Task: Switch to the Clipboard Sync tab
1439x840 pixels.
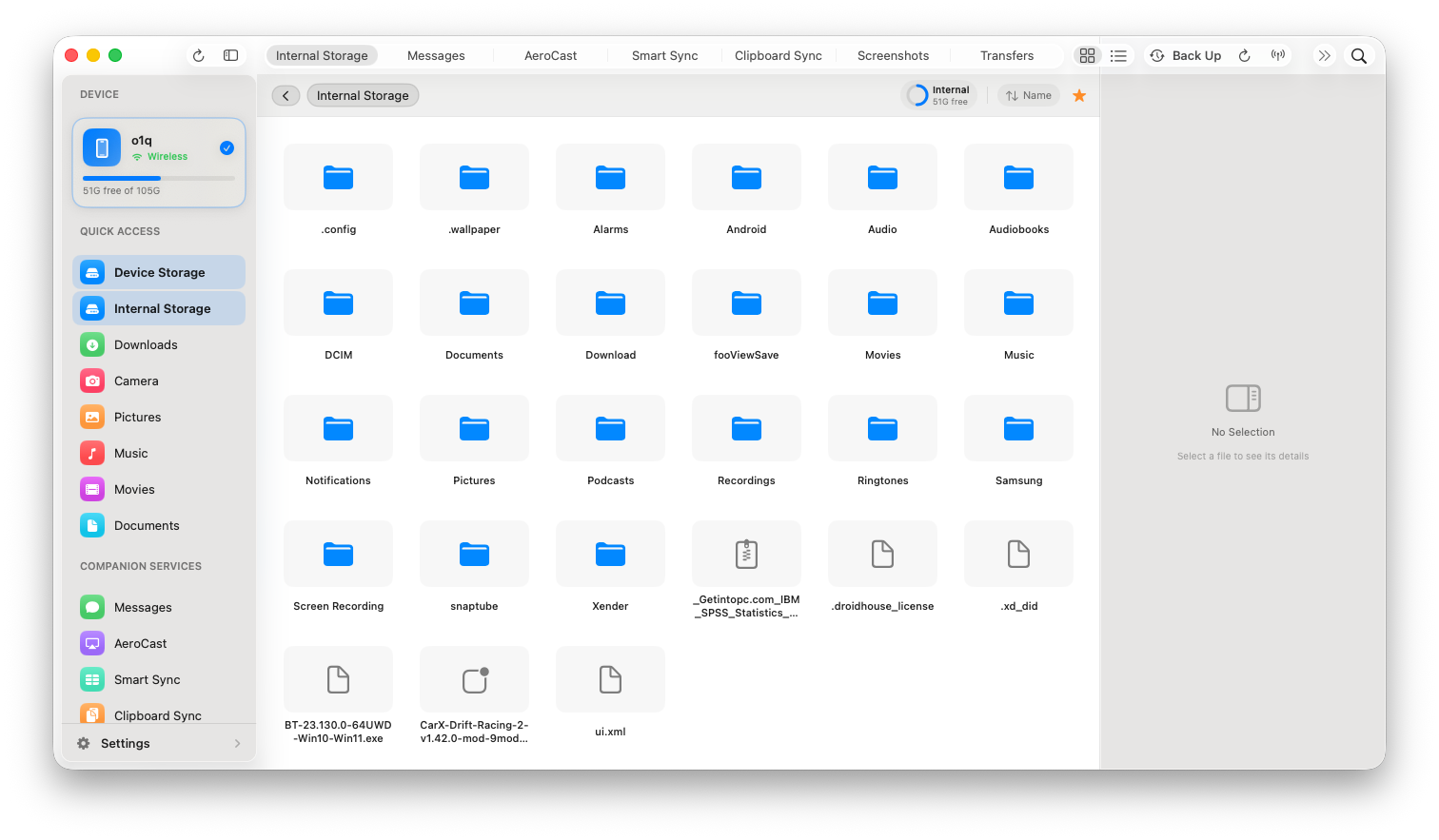Action: pyautogui.click(x=778, y=56)
